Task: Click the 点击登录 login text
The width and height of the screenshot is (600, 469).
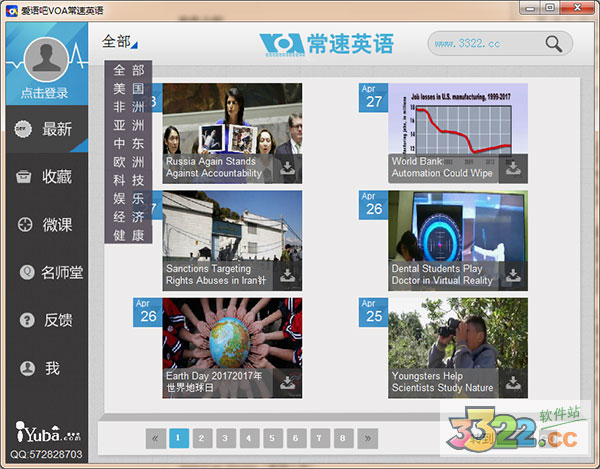Action: point(44,93)
